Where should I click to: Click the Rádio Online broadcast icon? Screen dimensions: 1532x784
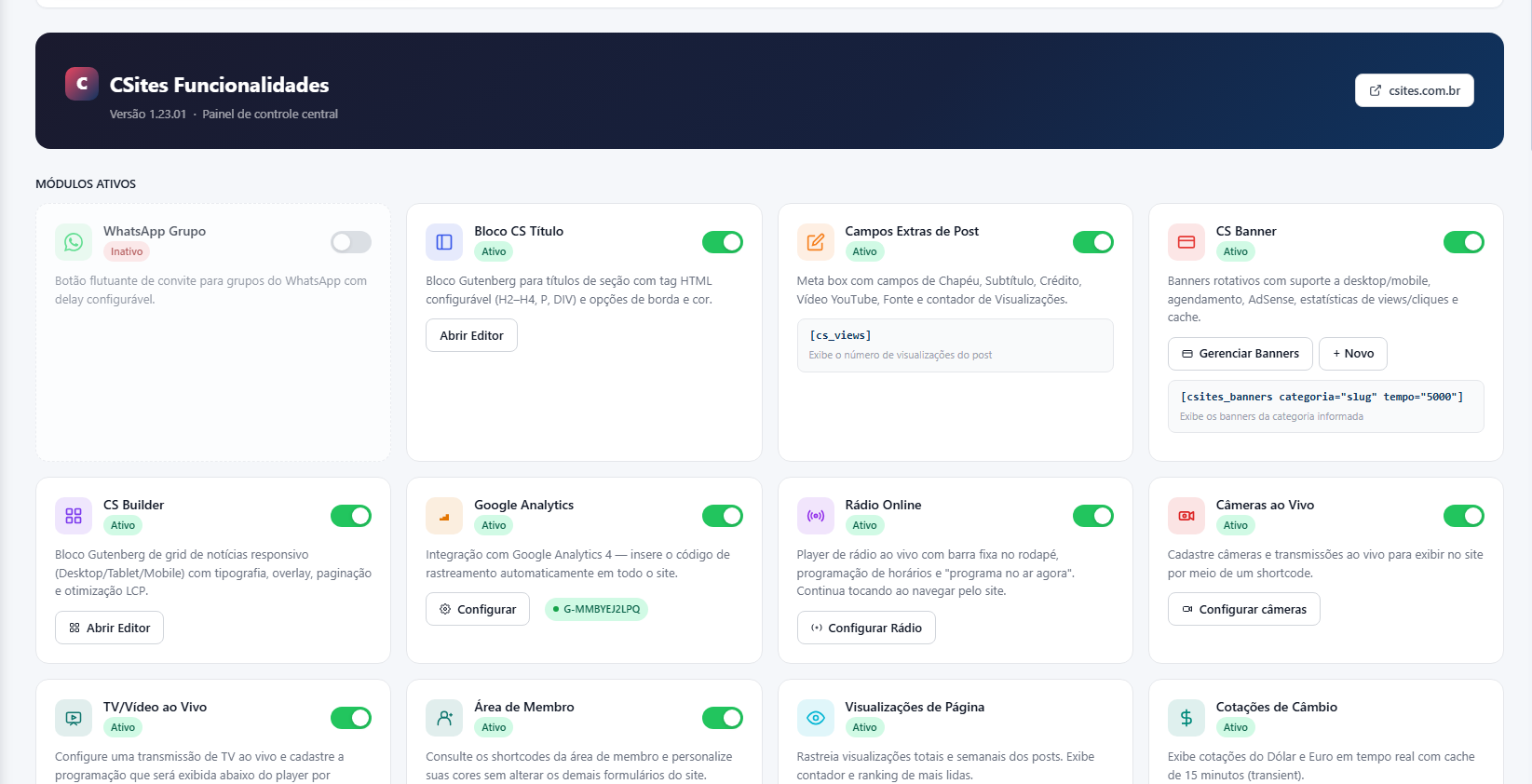[x=816, y=516]
